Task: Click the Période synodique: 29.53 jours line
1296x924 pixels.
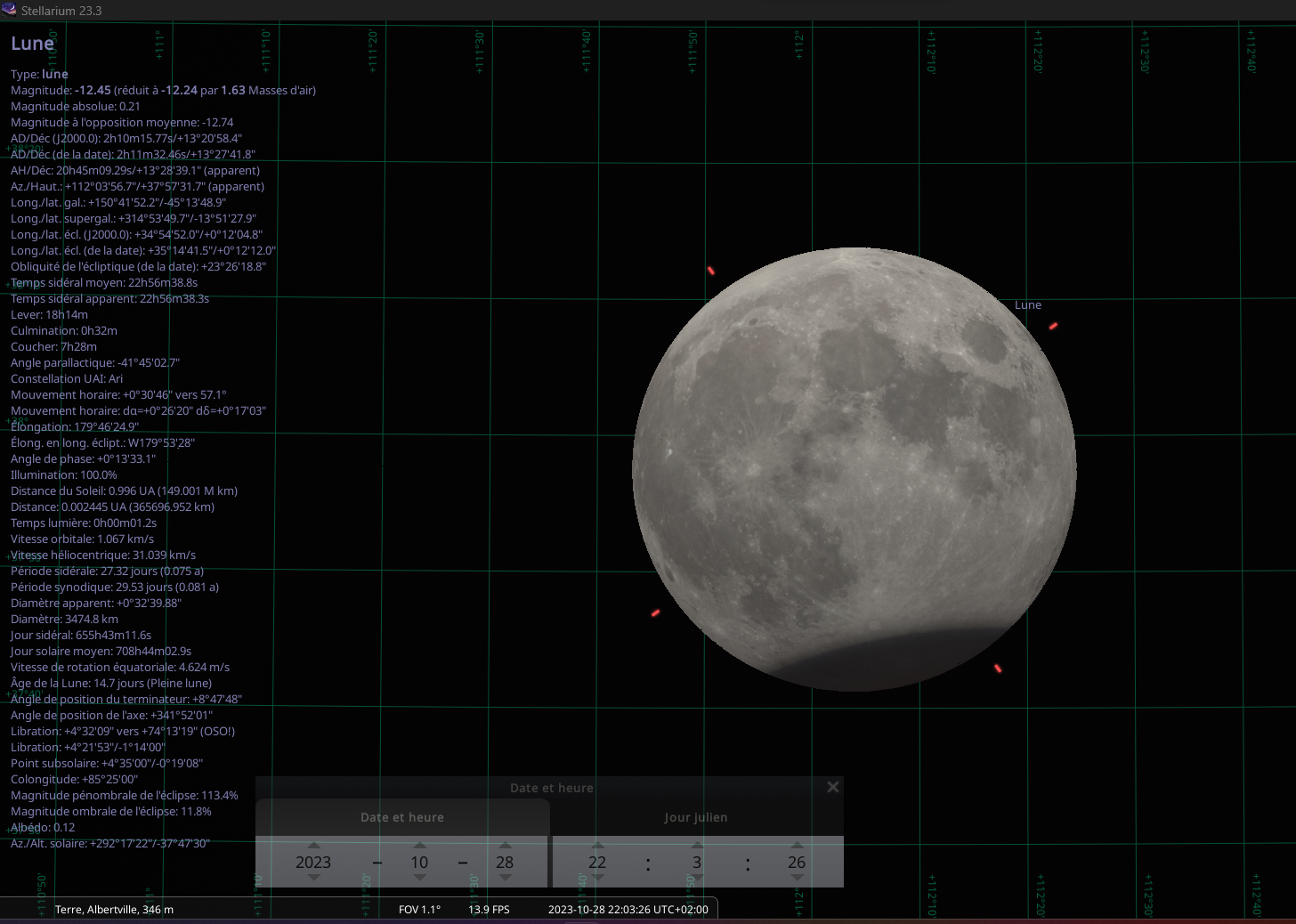Action: click(115, 587)
